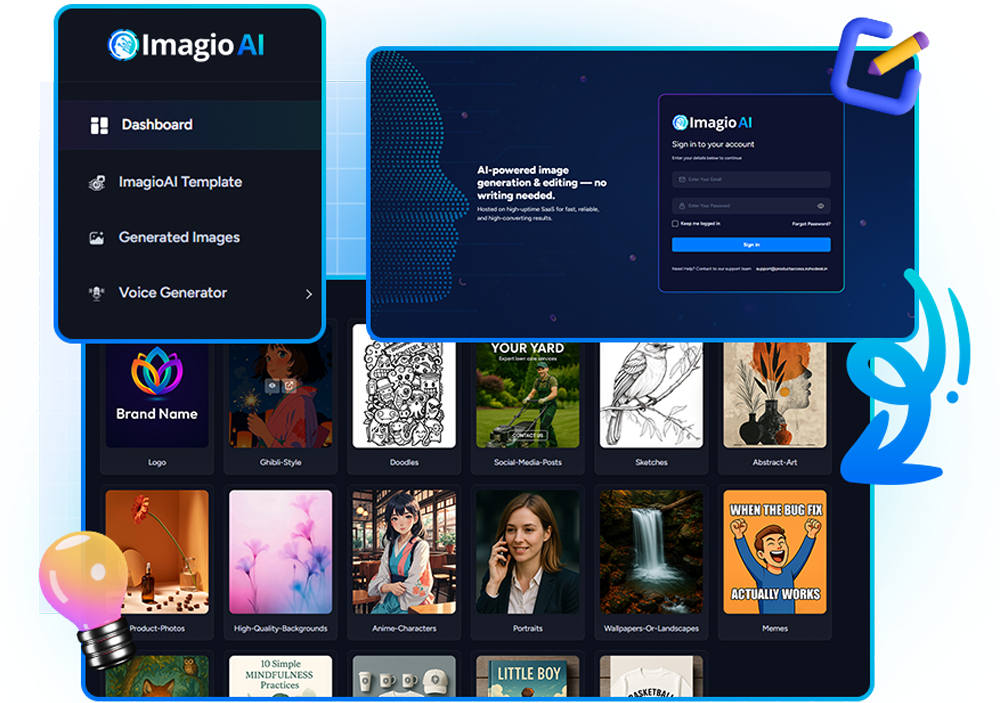
Task: Click the lock icon in the password field
Action: [x=682, y=205]
